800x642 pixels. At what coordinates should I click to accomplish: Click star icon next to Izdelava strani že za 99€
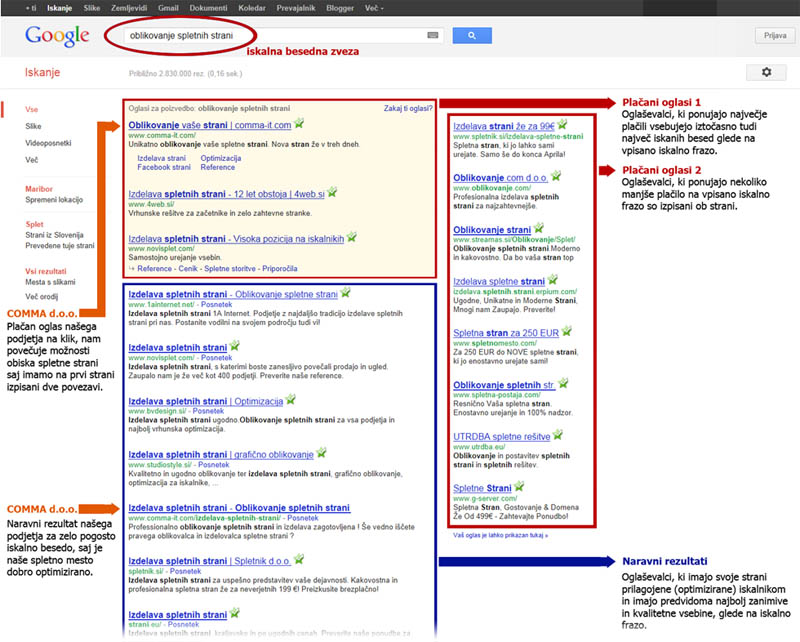562,125
